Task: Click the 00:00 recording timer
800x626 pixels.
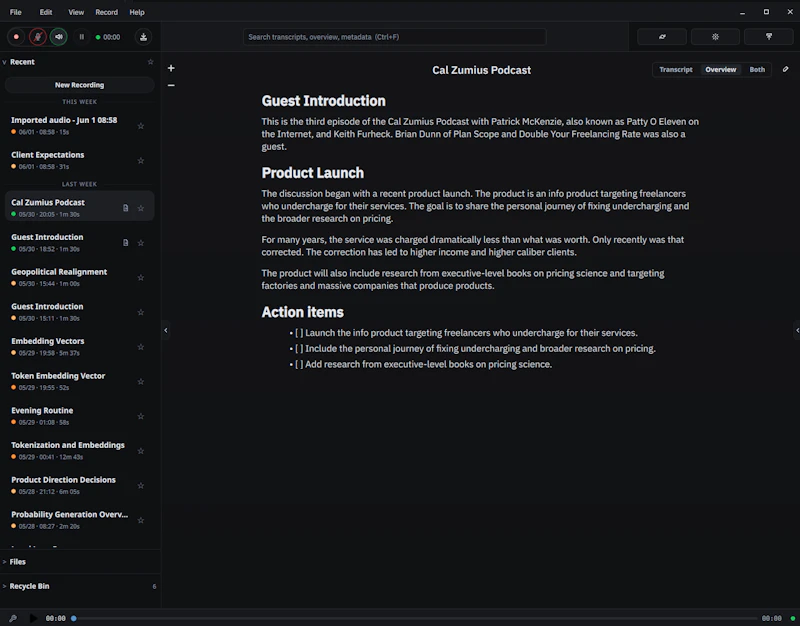Action: pos(111,37)
